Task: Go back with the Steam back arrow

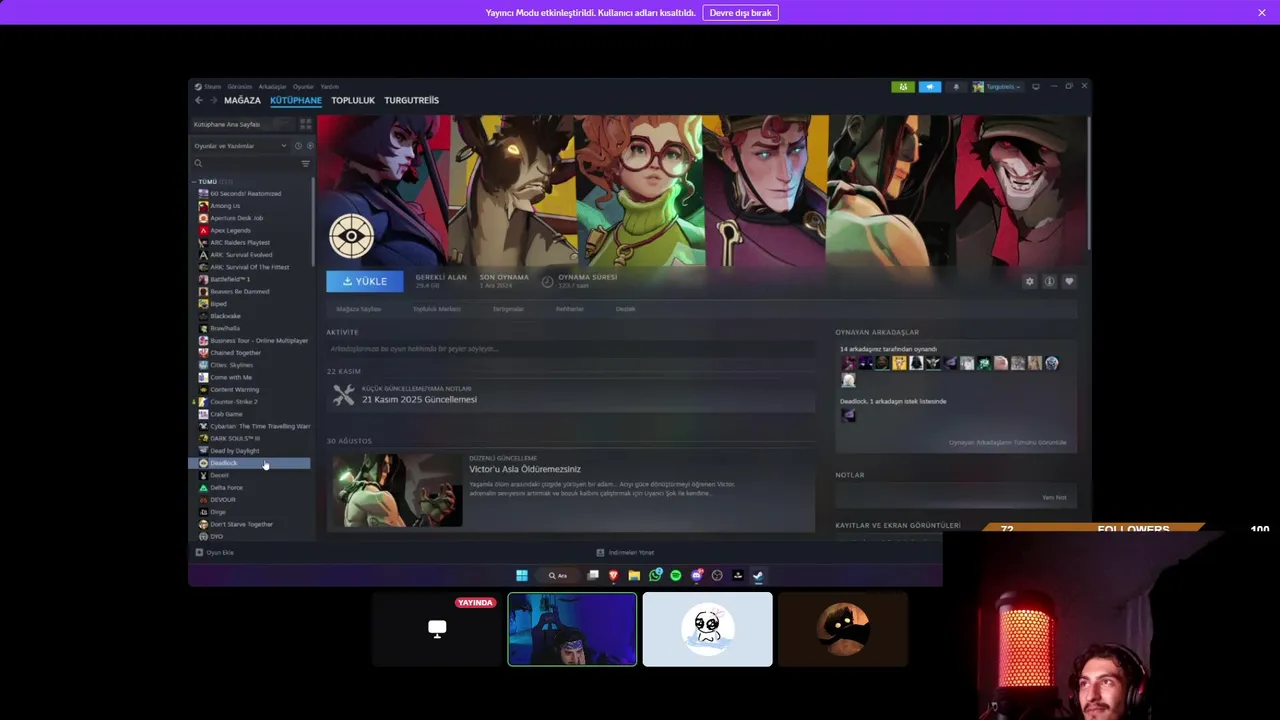Action: [199, 100]
